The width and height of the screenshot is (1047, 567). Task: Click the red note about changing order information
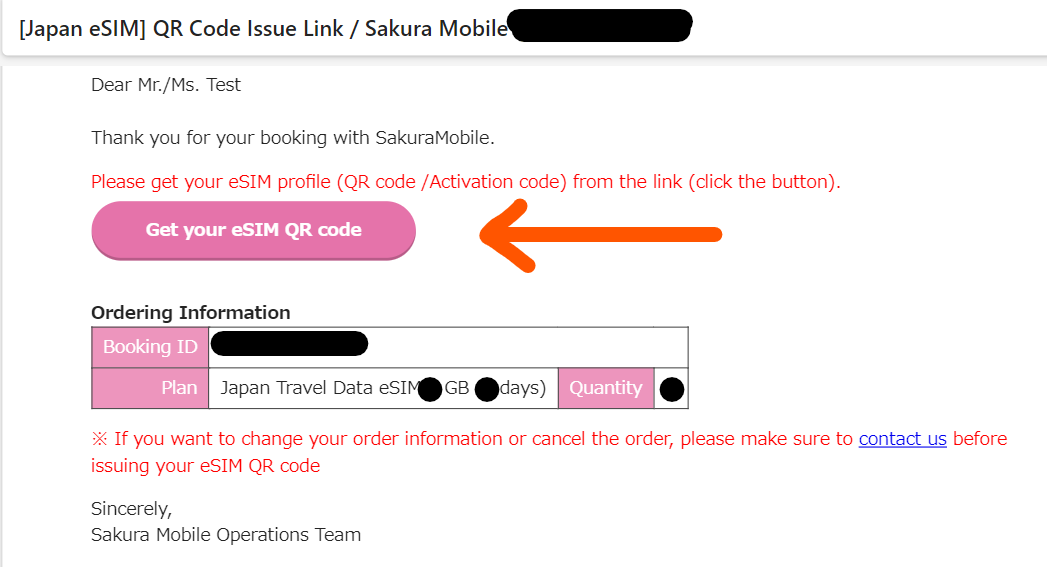549,452
